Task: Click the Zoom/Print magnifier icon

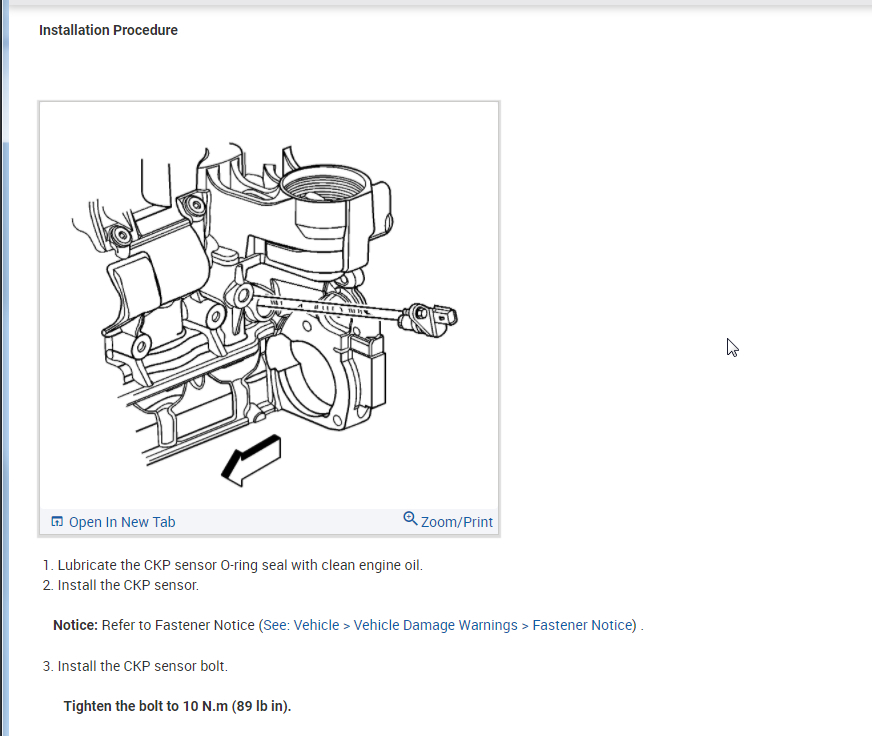Action: click(x=410, y=518)
